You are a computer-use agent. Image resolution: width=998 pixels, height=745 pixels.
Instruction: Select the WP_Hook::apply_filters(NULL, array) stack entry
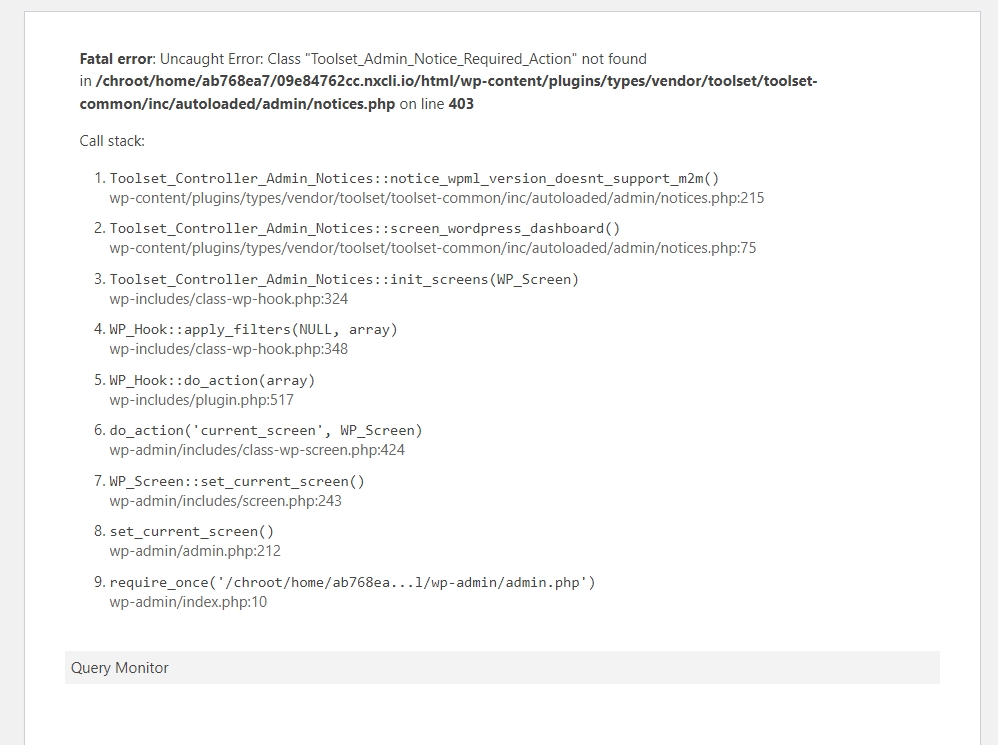253,330
